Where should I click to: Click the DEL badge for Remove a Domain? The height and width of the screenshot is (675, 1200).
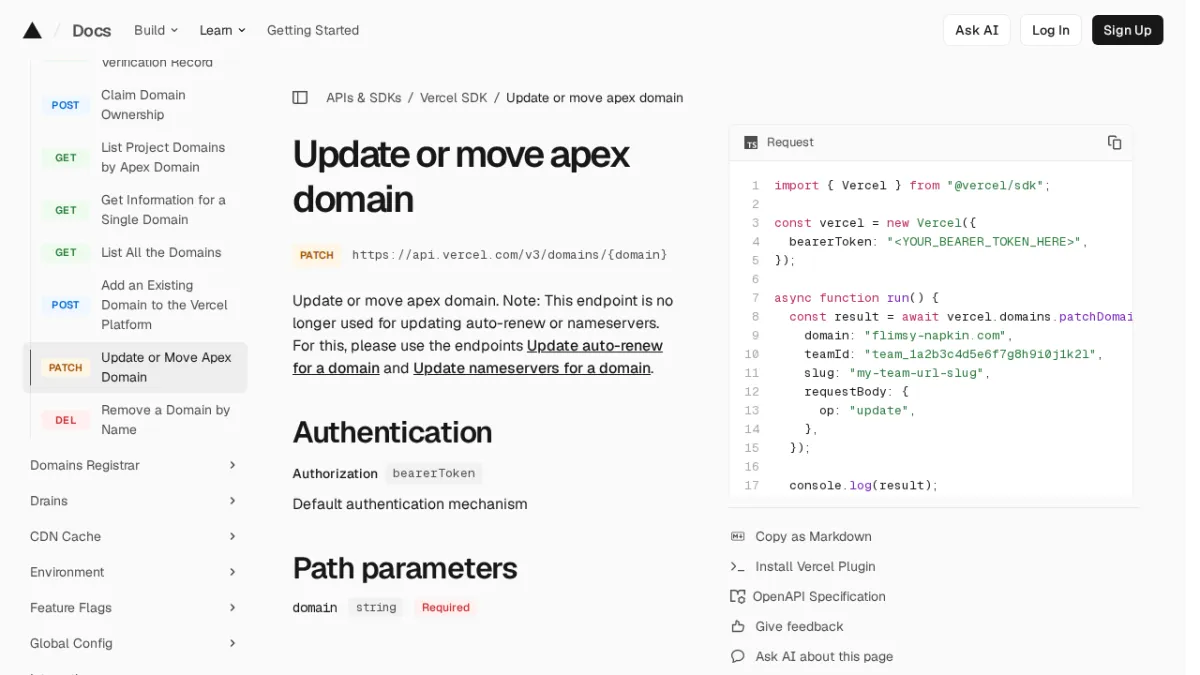point(66,420)
